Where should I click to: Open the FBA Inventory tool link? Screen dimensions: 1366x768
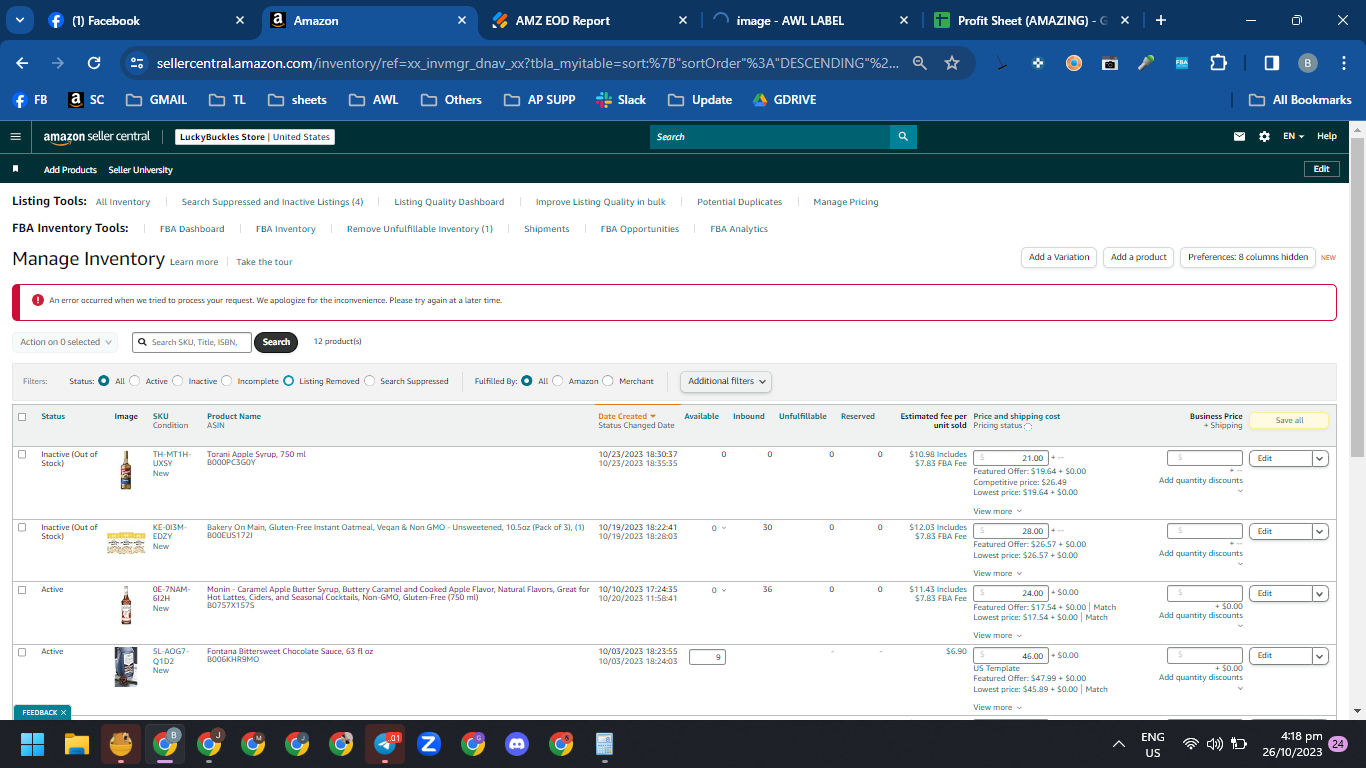(286, 229)
